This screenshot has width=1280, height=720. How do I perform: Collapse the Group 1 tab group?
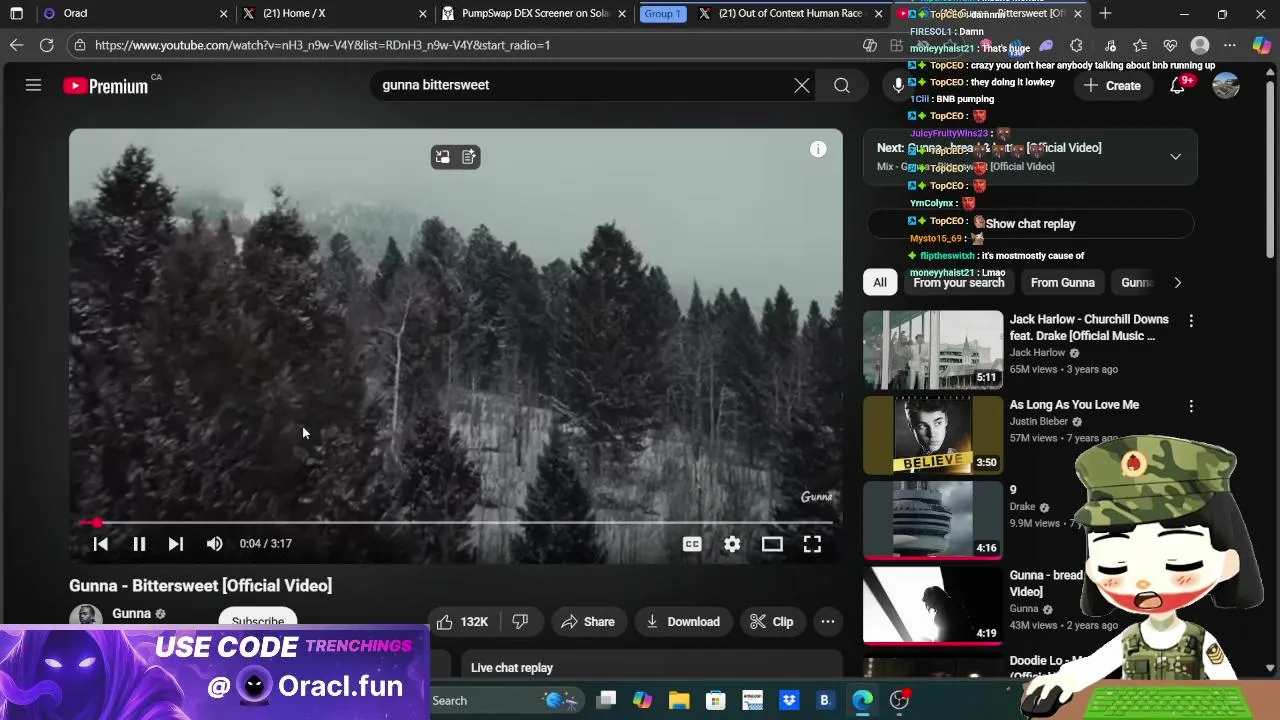pos(662,13)
